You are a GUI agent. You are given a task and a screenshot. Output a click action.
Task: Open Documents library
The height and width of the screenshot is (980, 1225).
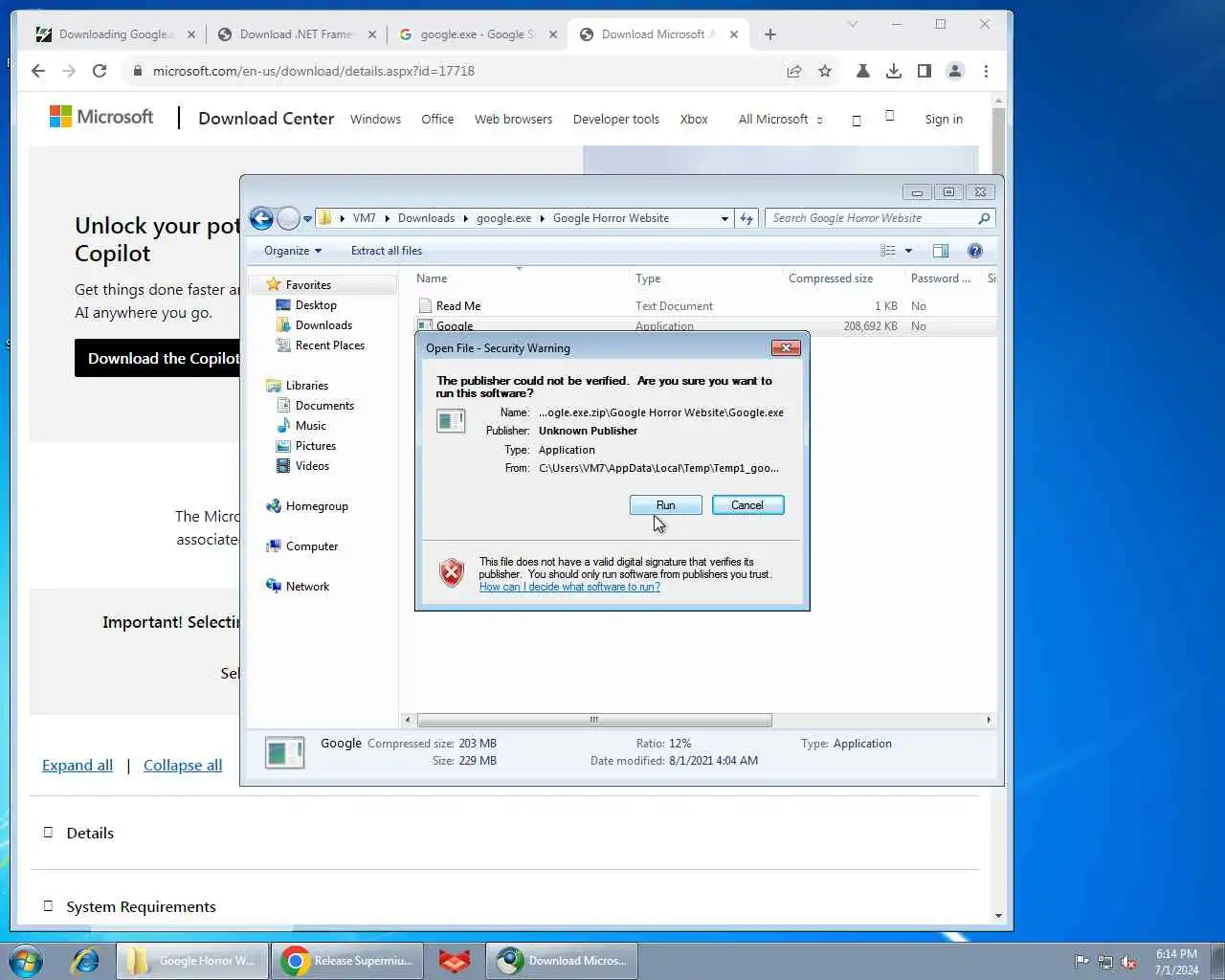pos(324,406)
